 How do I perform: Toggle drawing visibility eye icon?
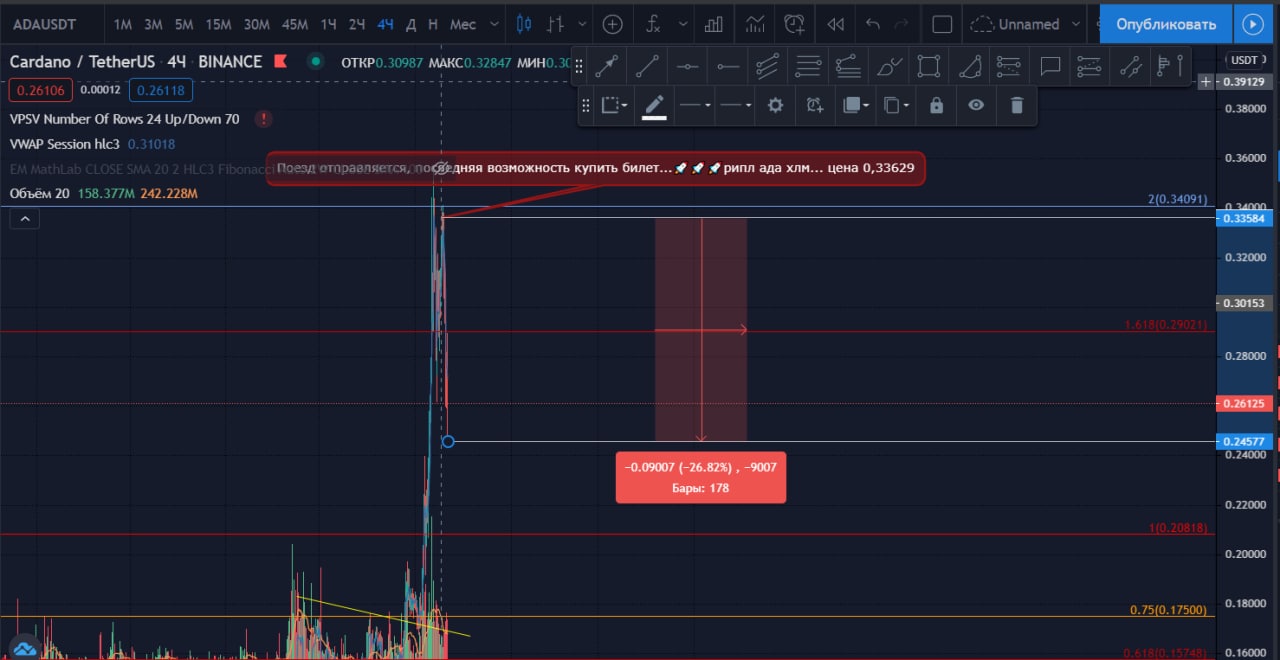click(976, 105)
